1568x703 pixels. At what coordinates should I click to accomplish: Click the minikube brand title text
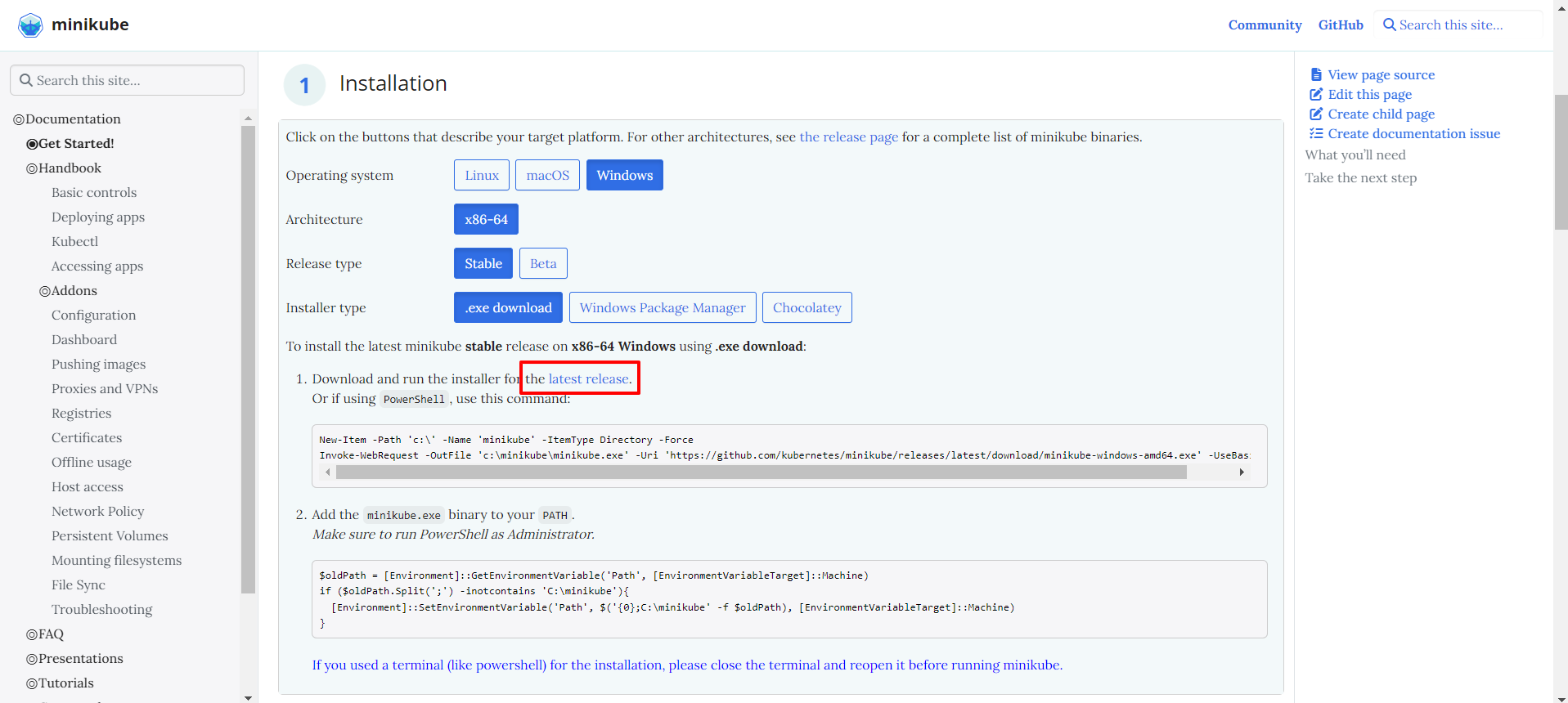point(90,25)
